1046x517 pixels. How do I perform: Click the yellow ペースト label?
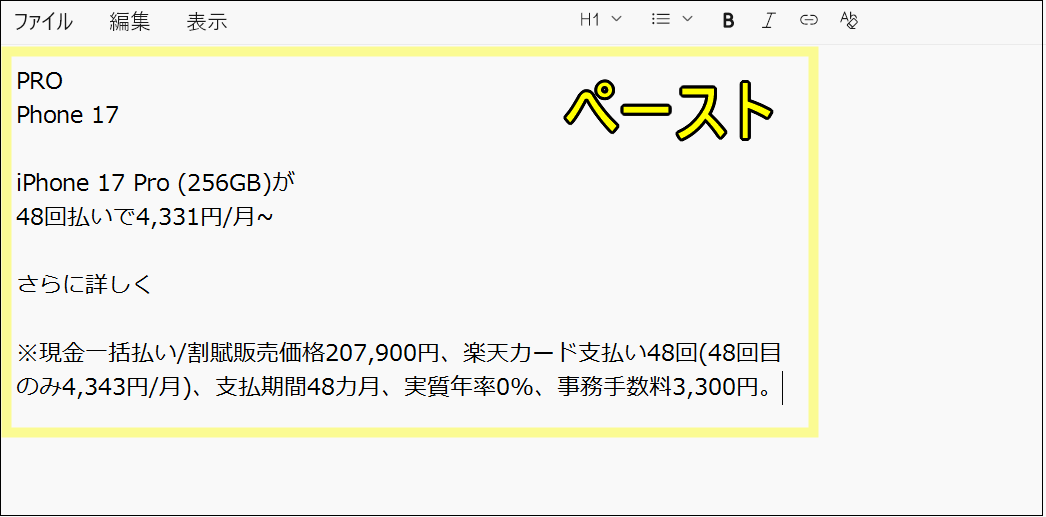click(x=667, y=113)
